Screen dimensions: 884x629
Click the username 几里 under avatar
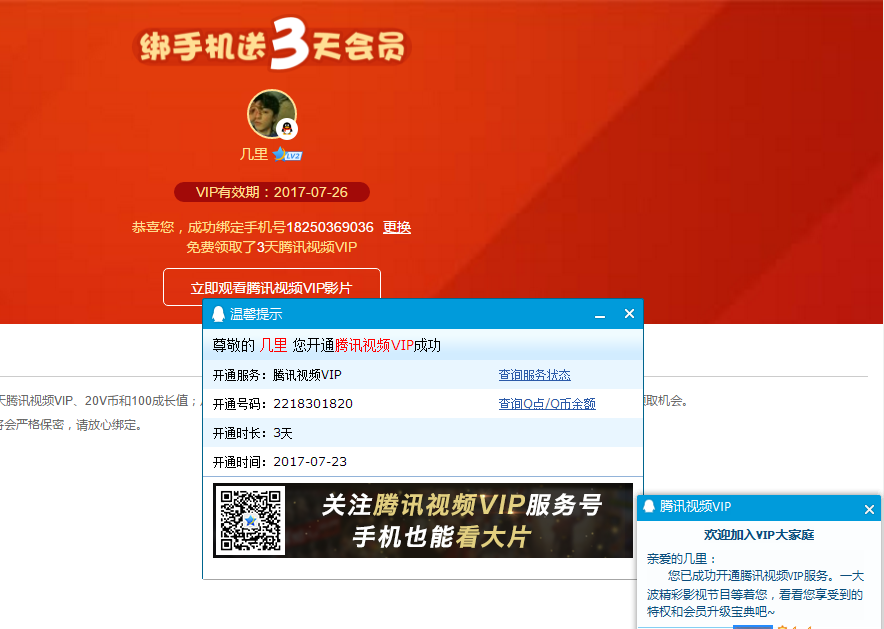[254, 154]
